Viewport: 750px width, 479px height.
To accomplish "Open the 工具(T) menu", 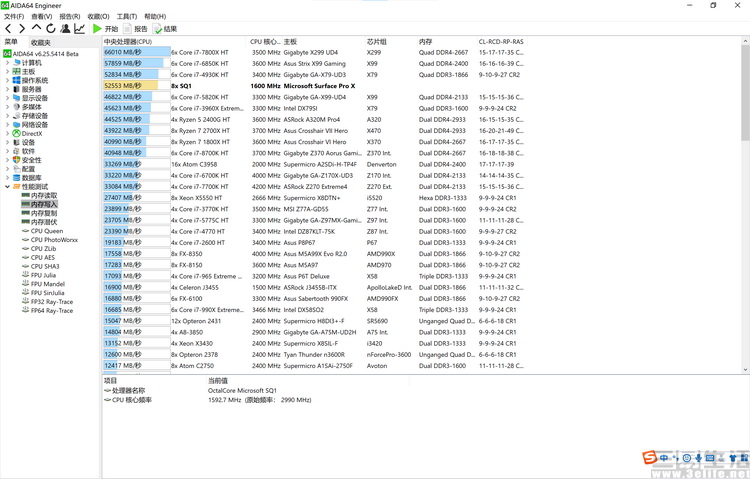I will 127,16.
